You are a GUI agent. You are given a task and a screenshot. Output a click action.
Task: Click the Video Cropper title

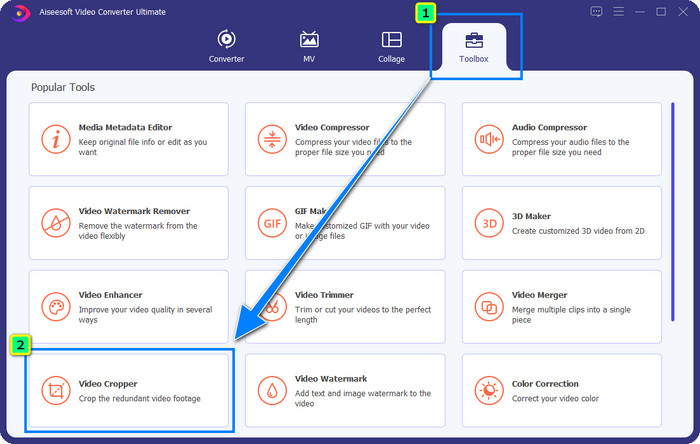coord(108,384)
